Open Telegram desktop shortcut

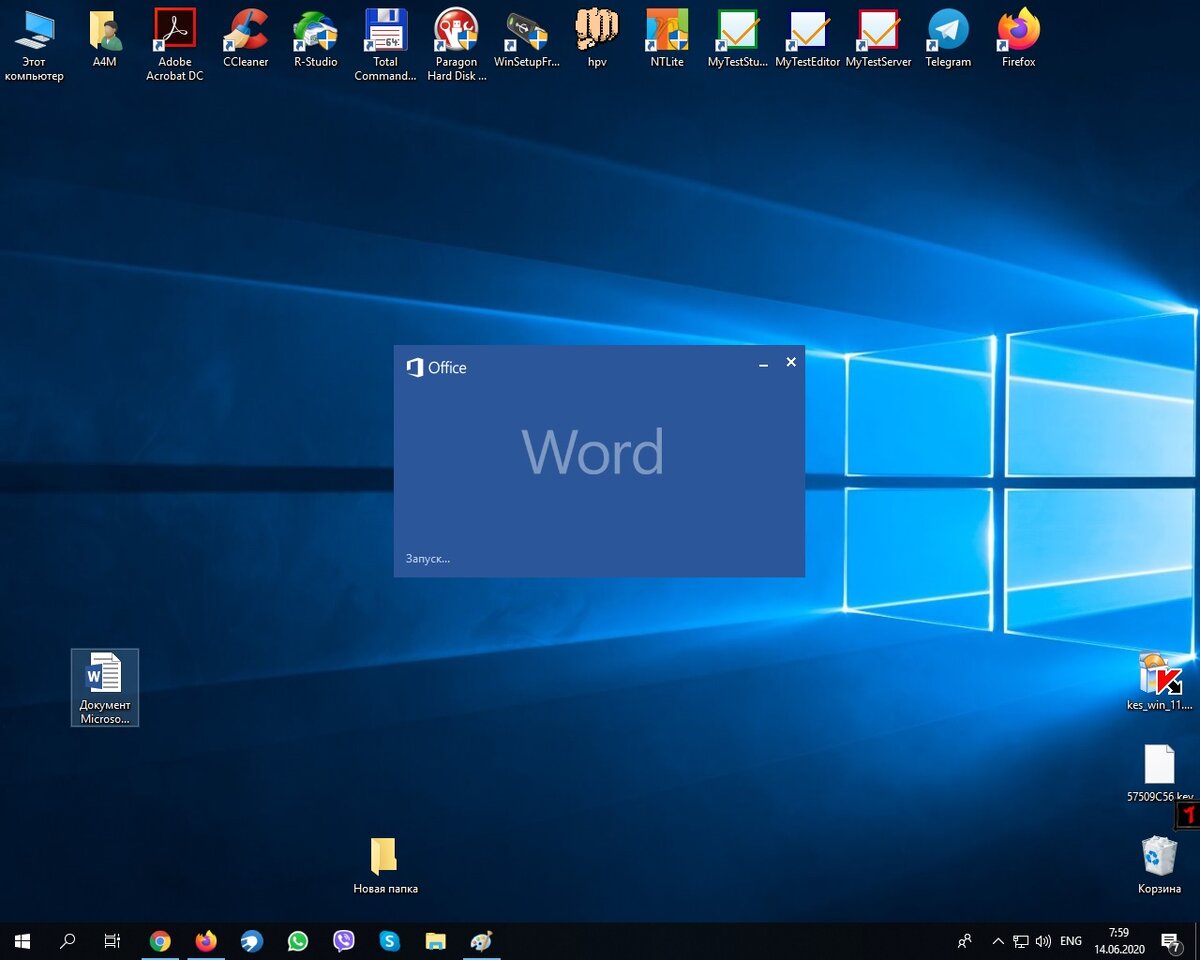[948, 40]
